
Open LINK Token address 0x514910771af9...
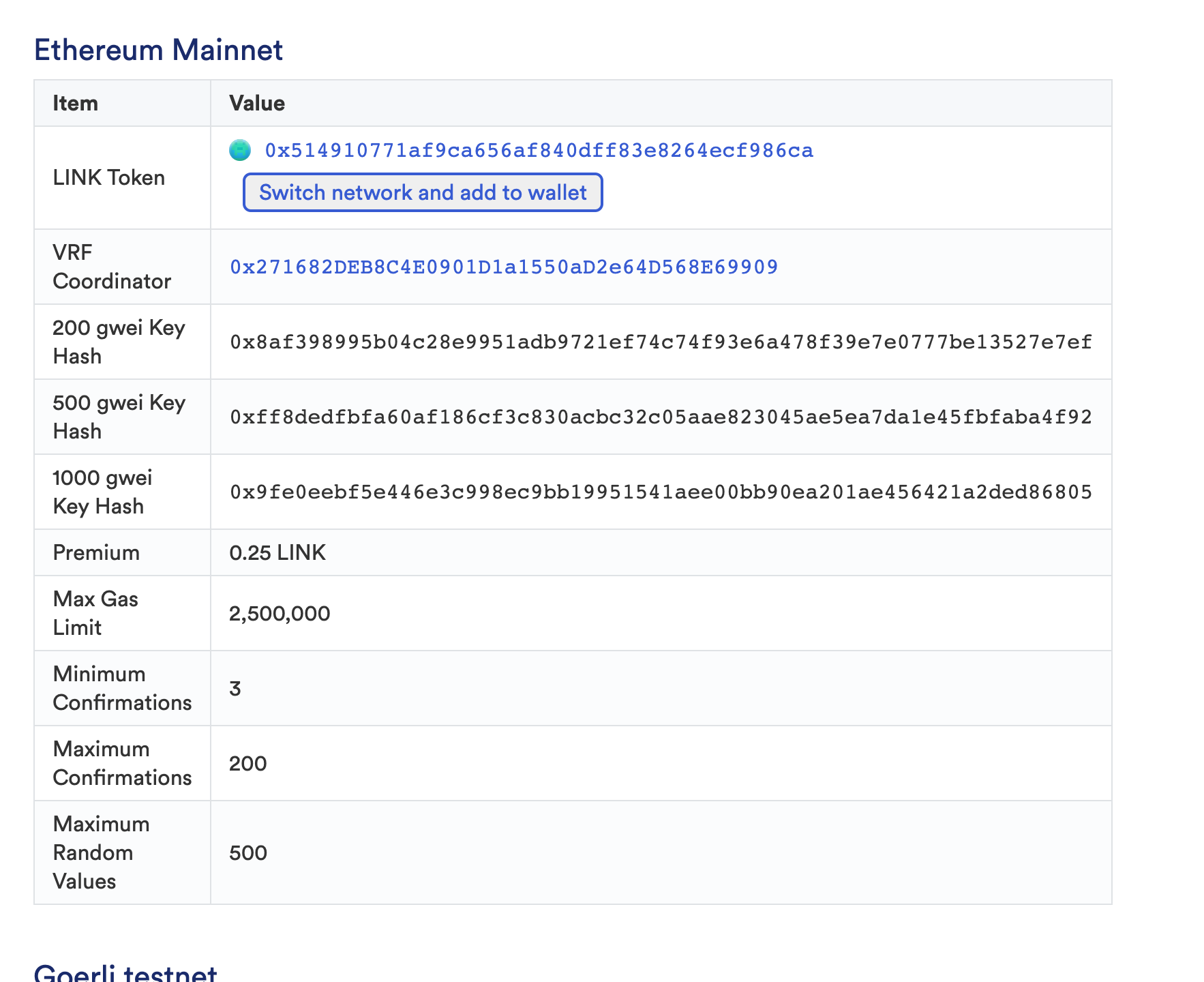(539, 150)
